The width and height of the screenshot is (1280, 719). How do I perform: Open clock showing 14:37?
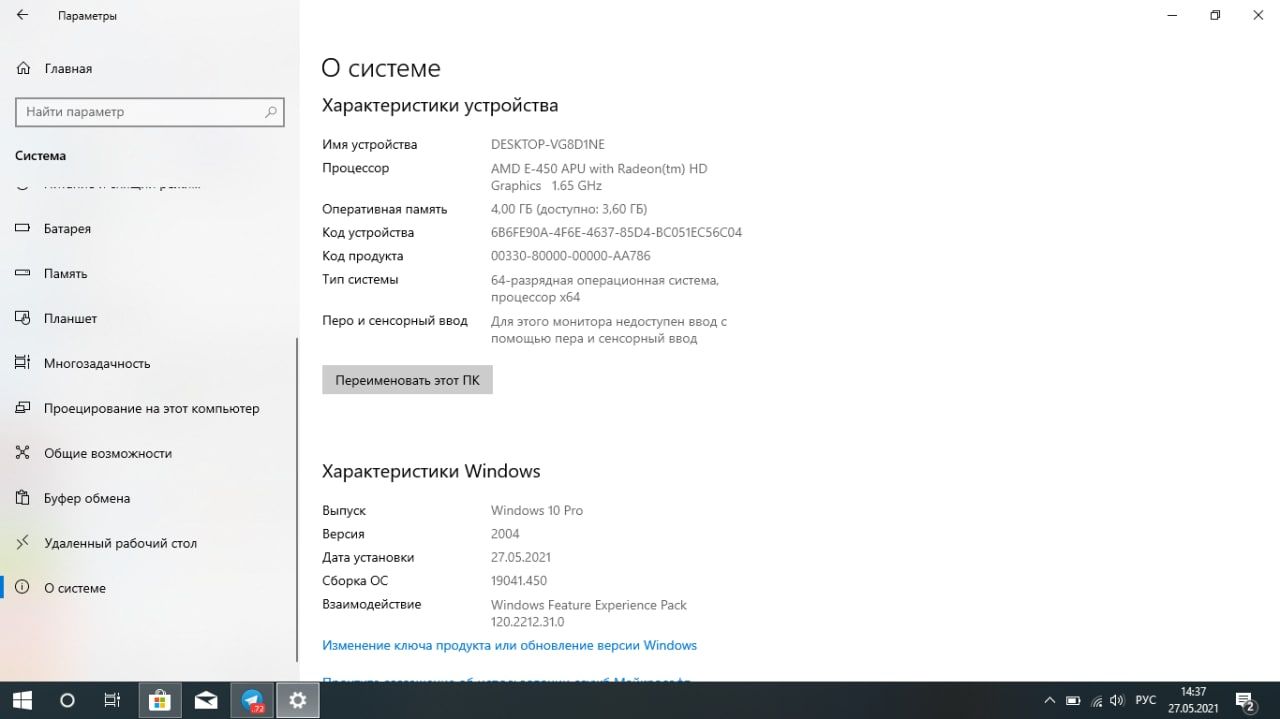pyautogui.click(x=1193, y=700)
